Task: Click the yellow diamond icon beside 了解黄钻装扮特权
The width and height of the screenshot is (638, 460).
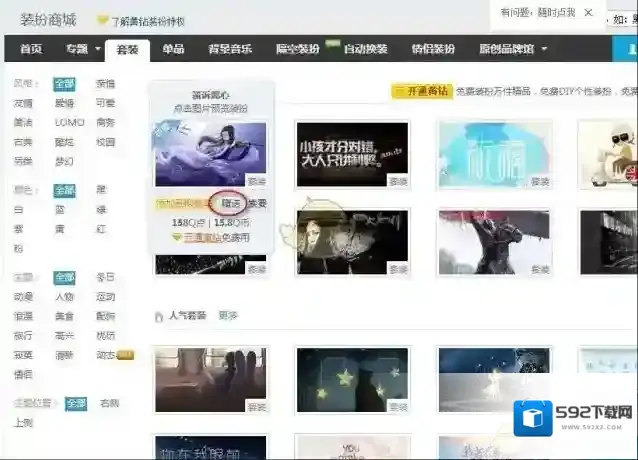Action: 102,20
